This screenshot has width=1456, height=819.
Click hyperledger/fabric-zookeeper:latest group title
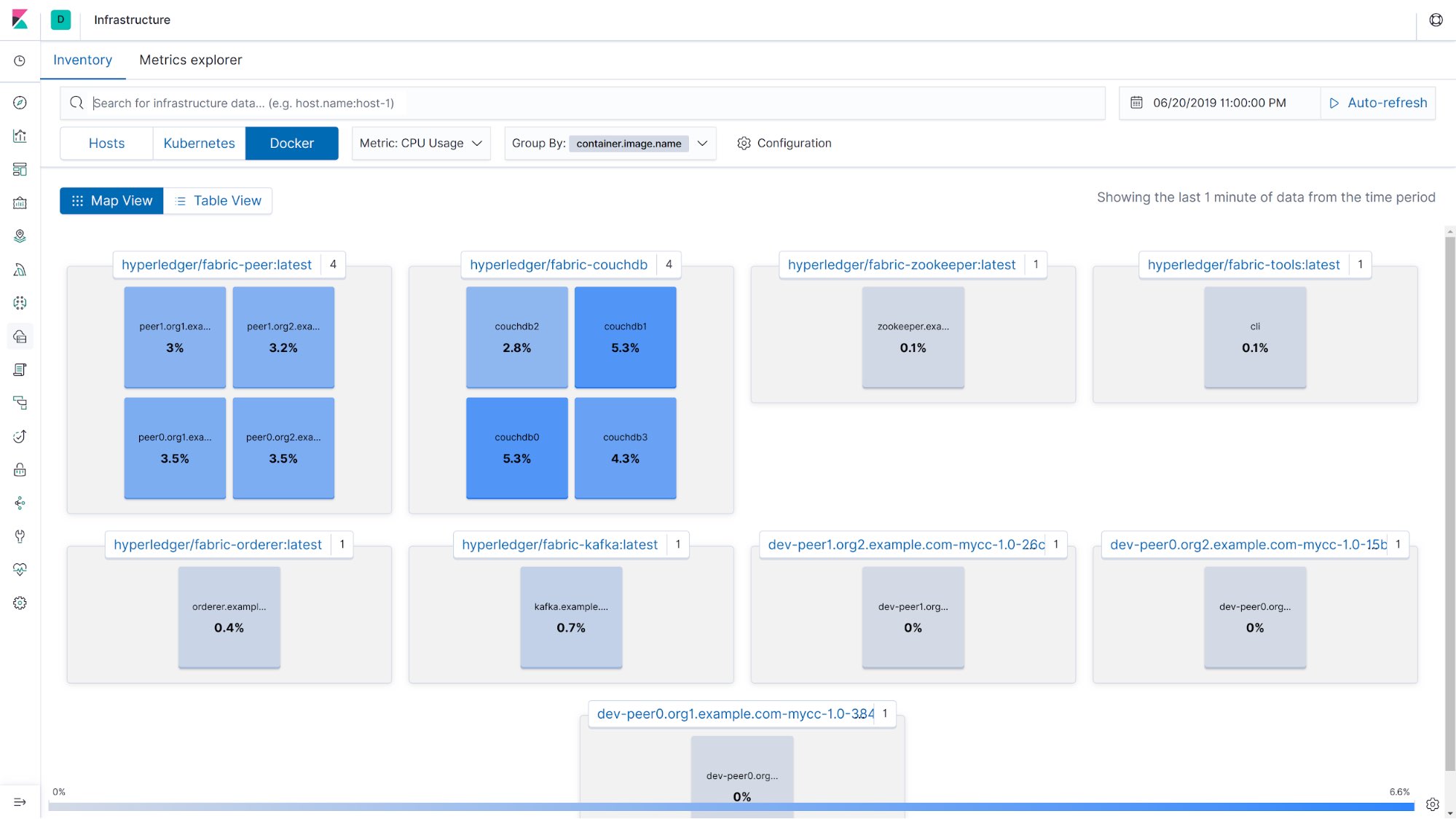coord(902,265)
